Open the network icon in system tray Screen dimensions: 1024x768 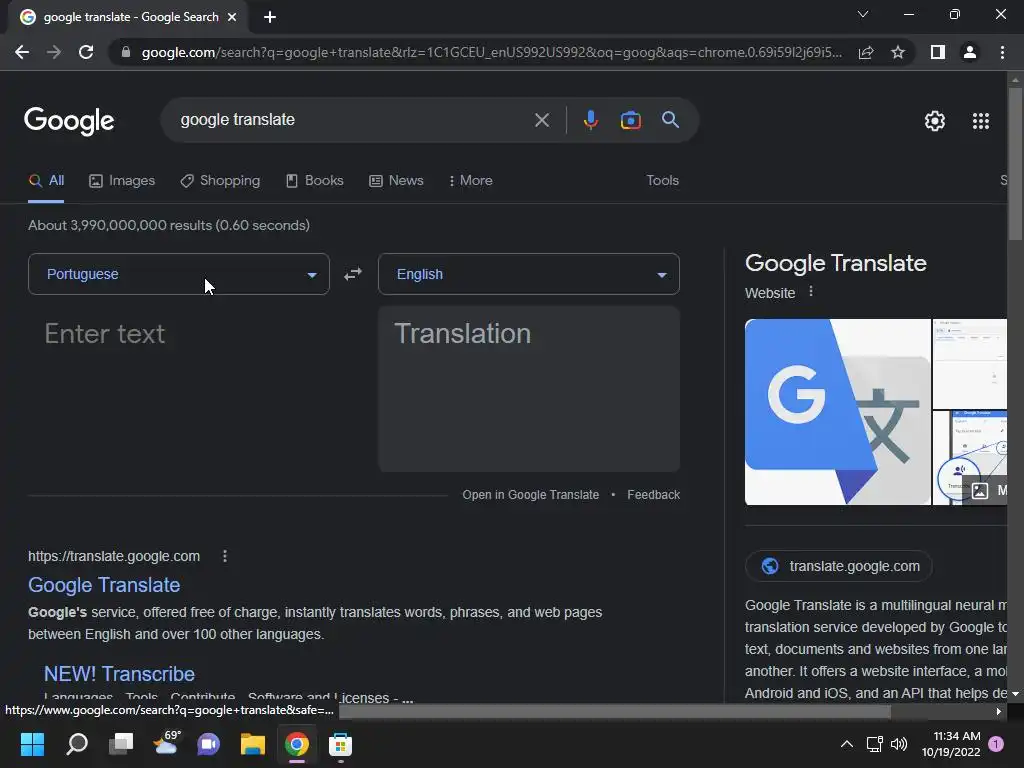874,744
